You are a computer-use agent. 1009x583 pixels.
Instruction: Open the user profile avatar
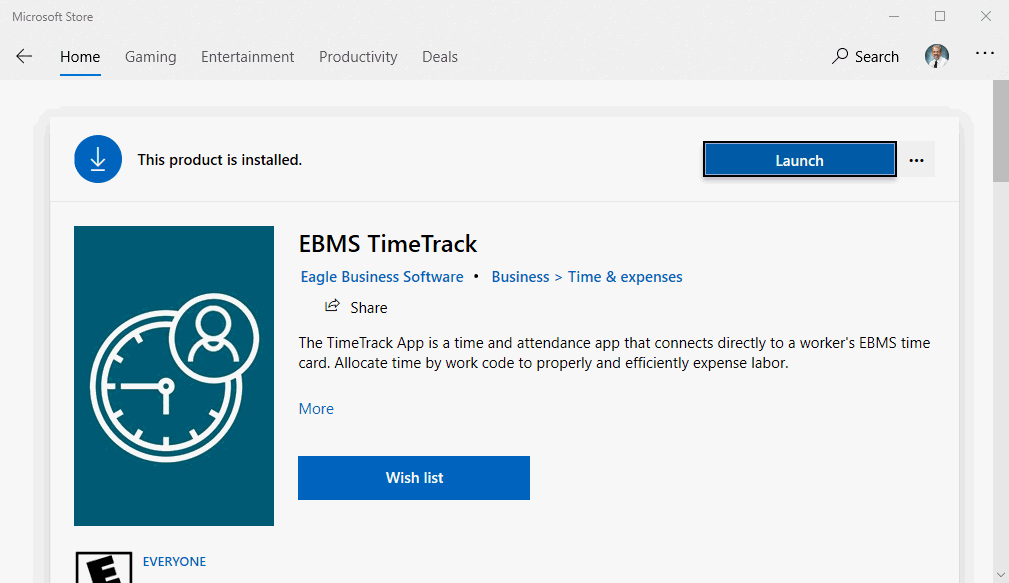pos(936,57)
